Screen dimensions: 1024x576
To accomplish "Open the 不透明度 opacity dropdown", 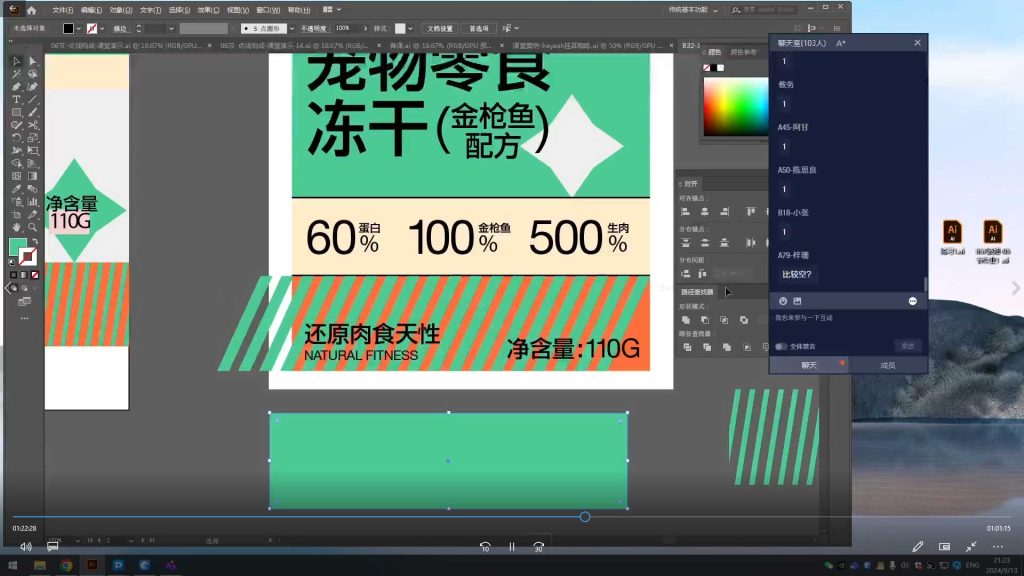I will pos(364,30).
